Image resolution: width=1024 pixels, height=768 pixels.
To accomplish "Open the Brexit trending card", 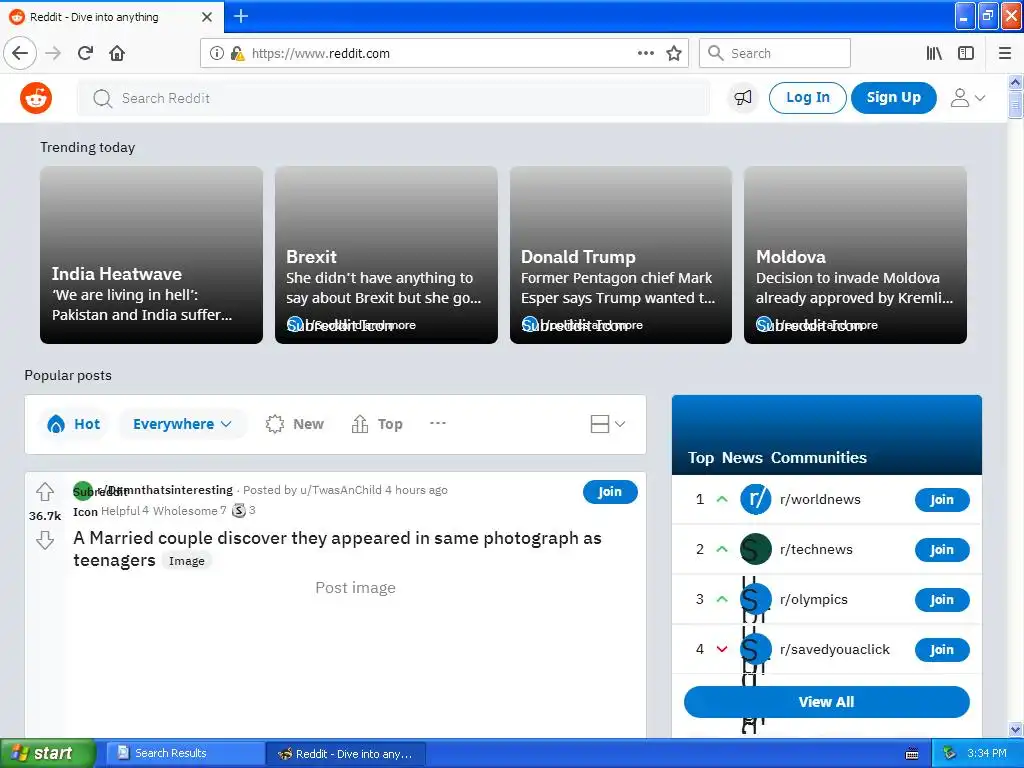I will [x=386, y=255].
